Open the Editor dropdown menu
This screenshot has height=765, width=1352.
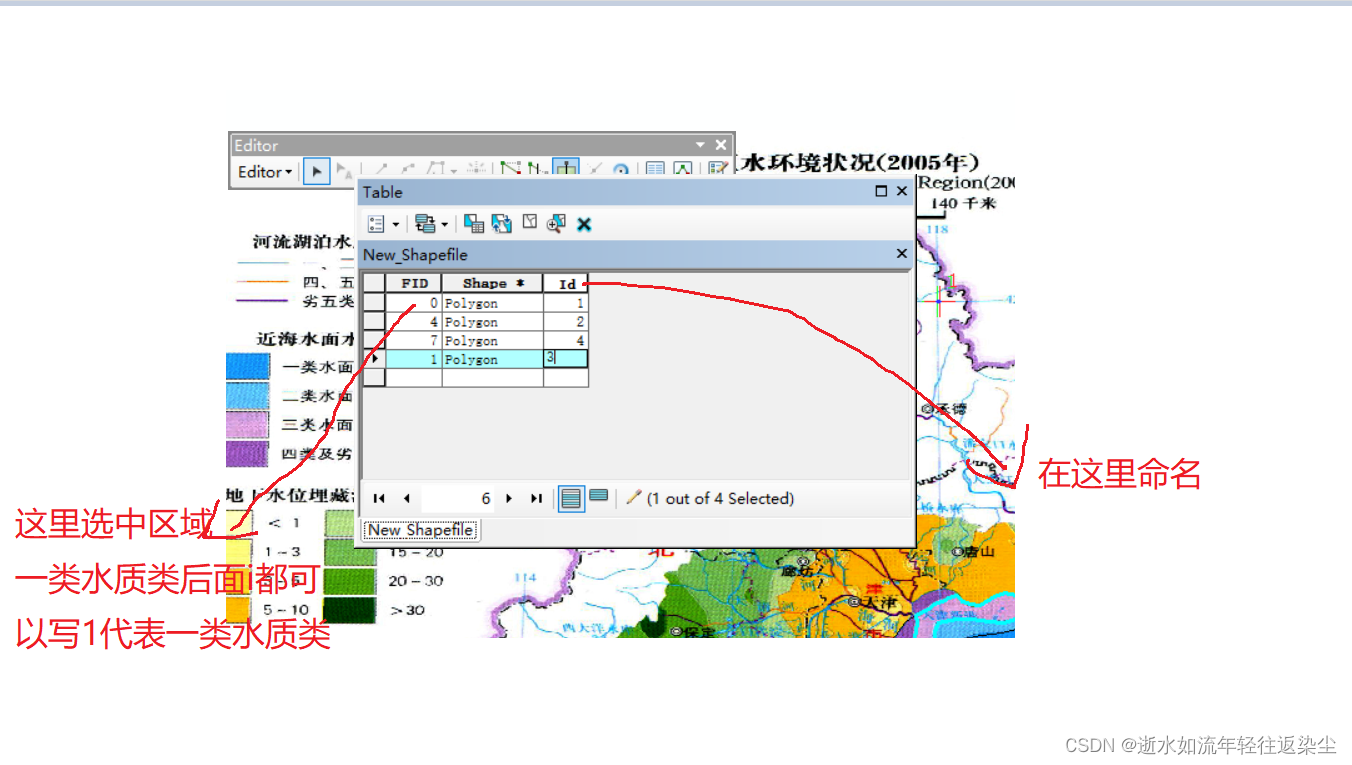(x=265, y=172)
